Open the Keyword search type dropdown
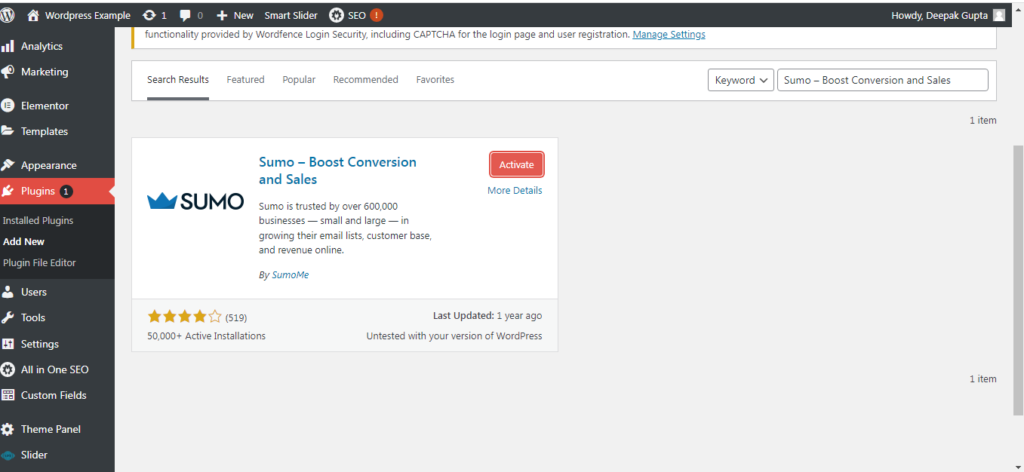 coord(741,80)
